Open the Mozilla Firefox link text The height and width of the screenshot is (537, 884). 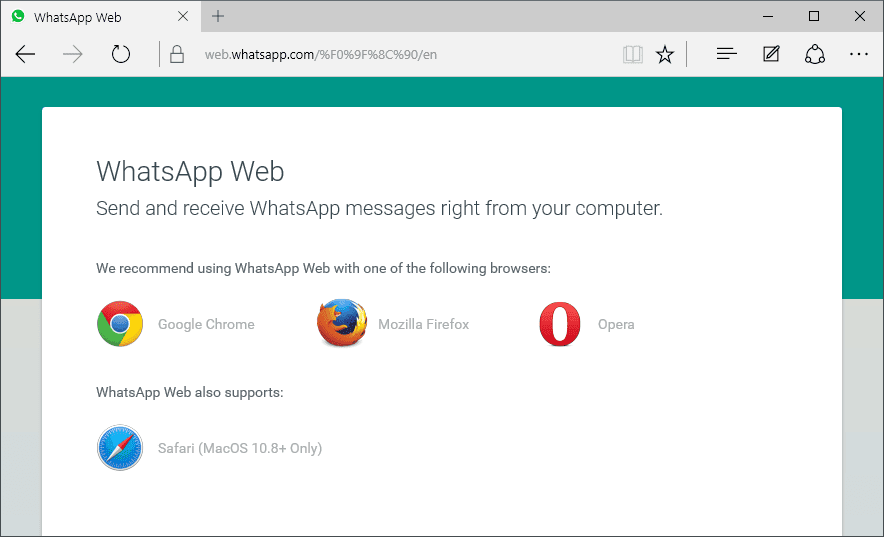(x=423, y=325)
